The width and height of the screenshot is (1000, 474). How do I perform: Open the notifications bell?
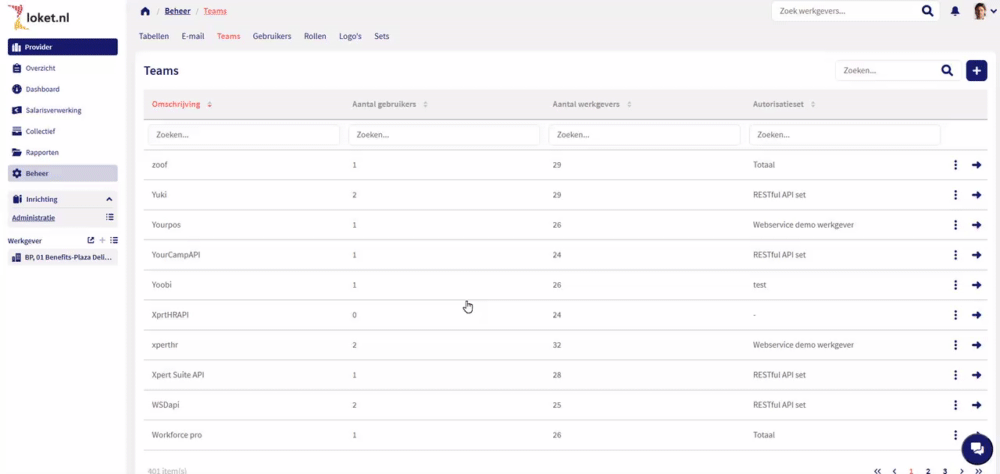coord(955,11)
